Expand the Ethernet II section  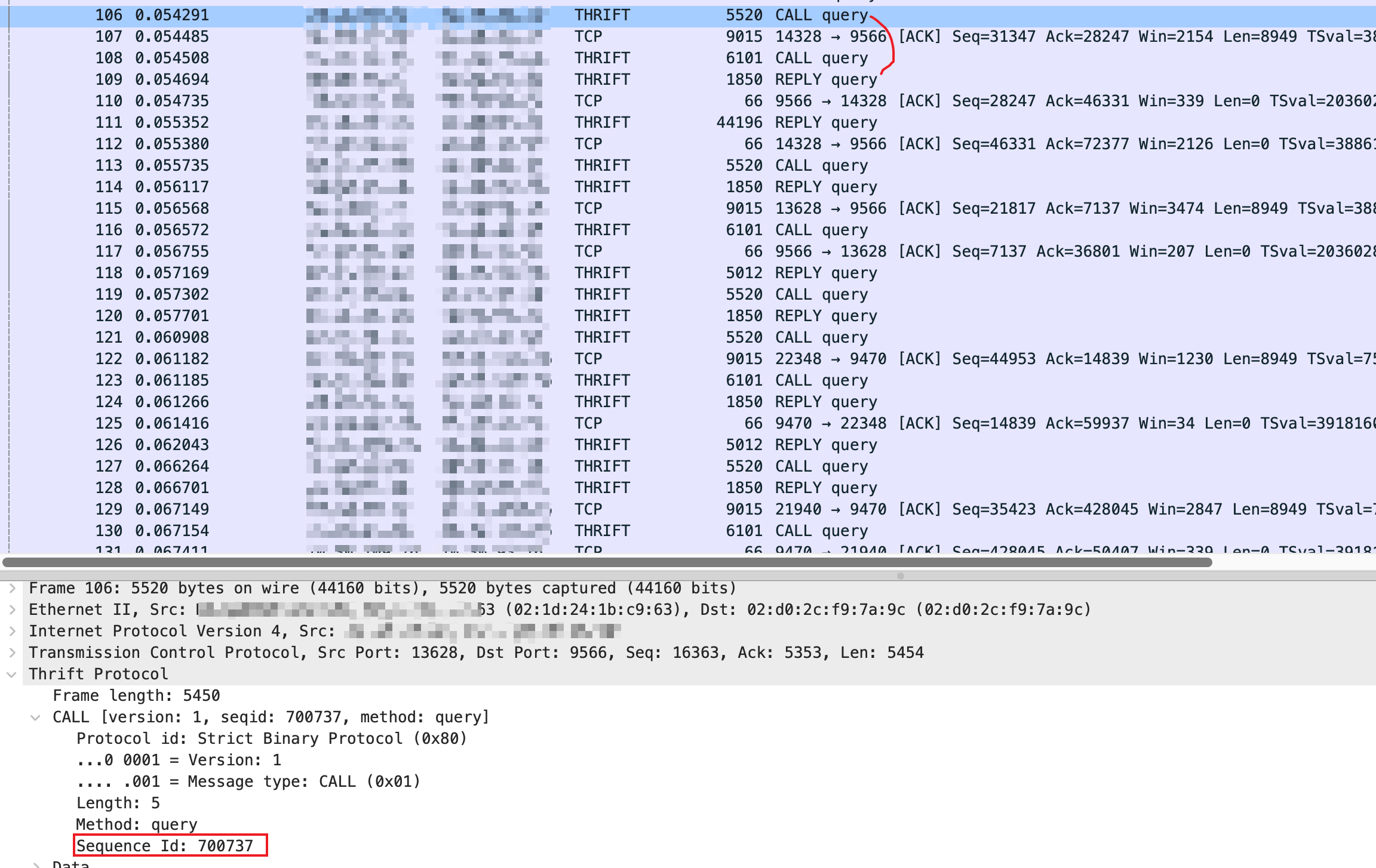12,610
